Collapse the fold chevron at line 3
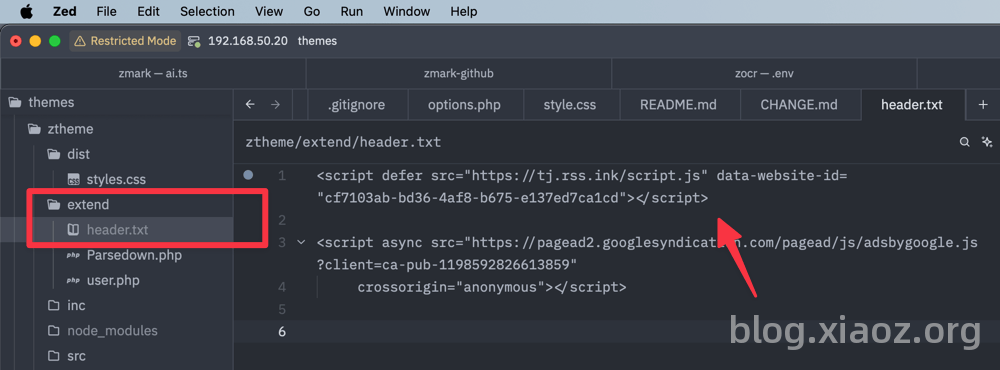This screenshot has height=370, width=1000. (302, 242)
